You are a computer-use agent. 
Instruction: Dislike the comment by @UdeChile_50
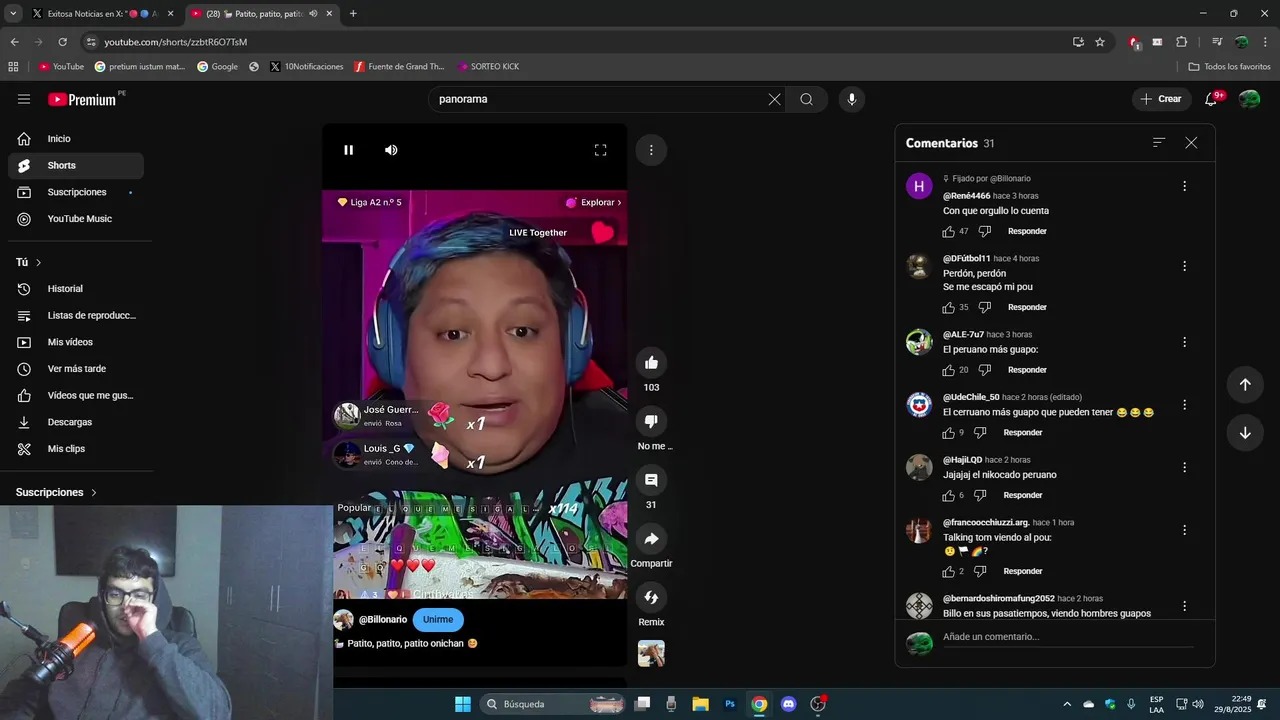point(980,433)
